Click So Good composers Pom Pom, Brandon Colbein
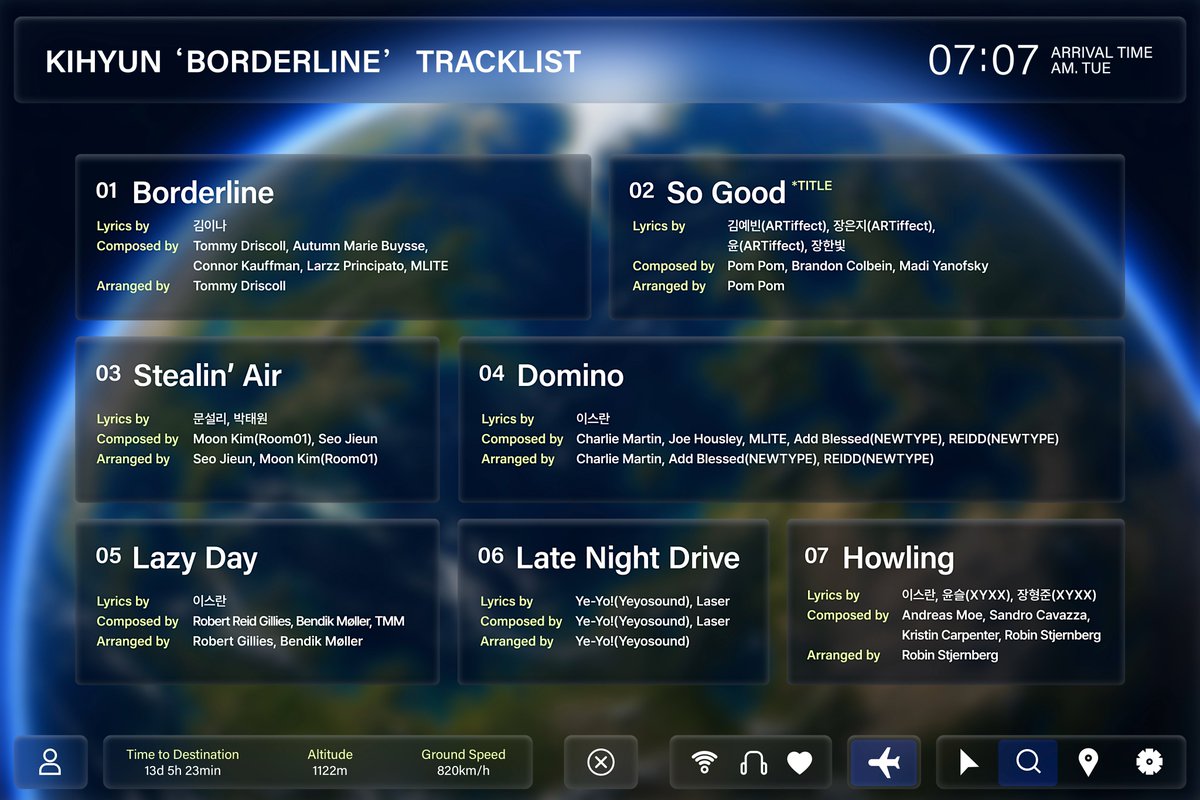 pos(858,266)
